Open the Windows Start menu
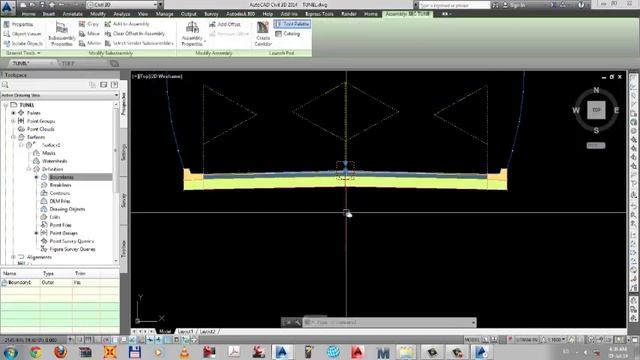 tap(11, 352)
